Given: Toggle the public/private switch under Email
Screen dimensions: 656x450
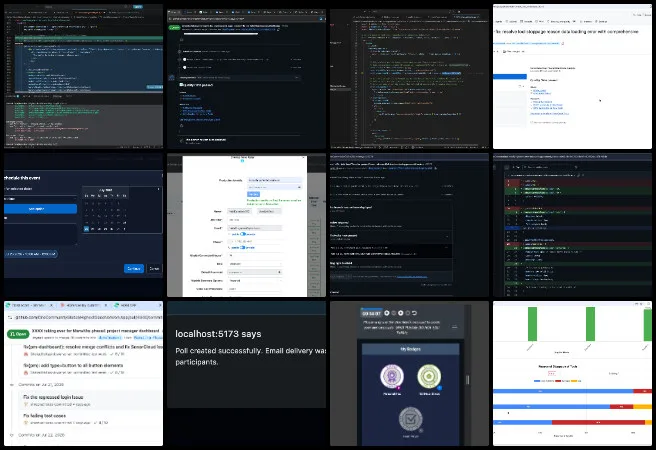Looking at the screenshot, I should 243,234.
